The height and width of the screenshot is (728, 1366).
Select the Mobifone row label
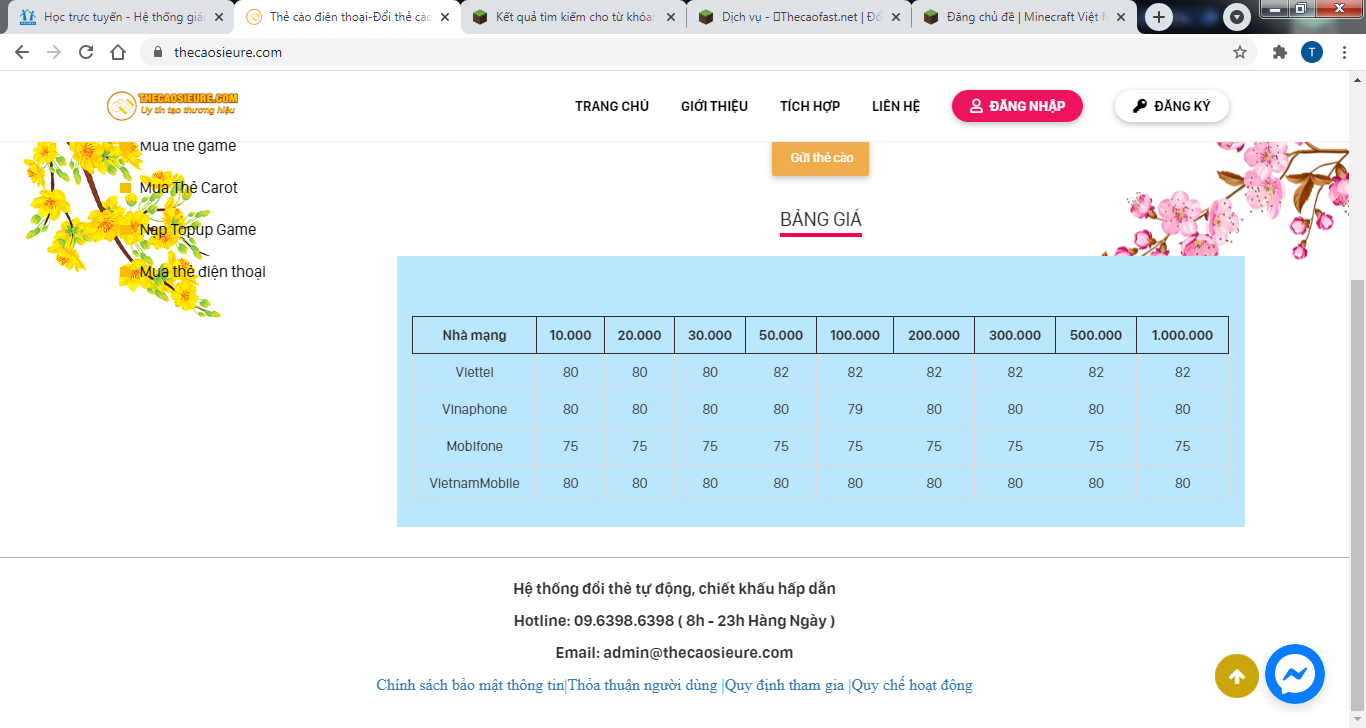474,446
